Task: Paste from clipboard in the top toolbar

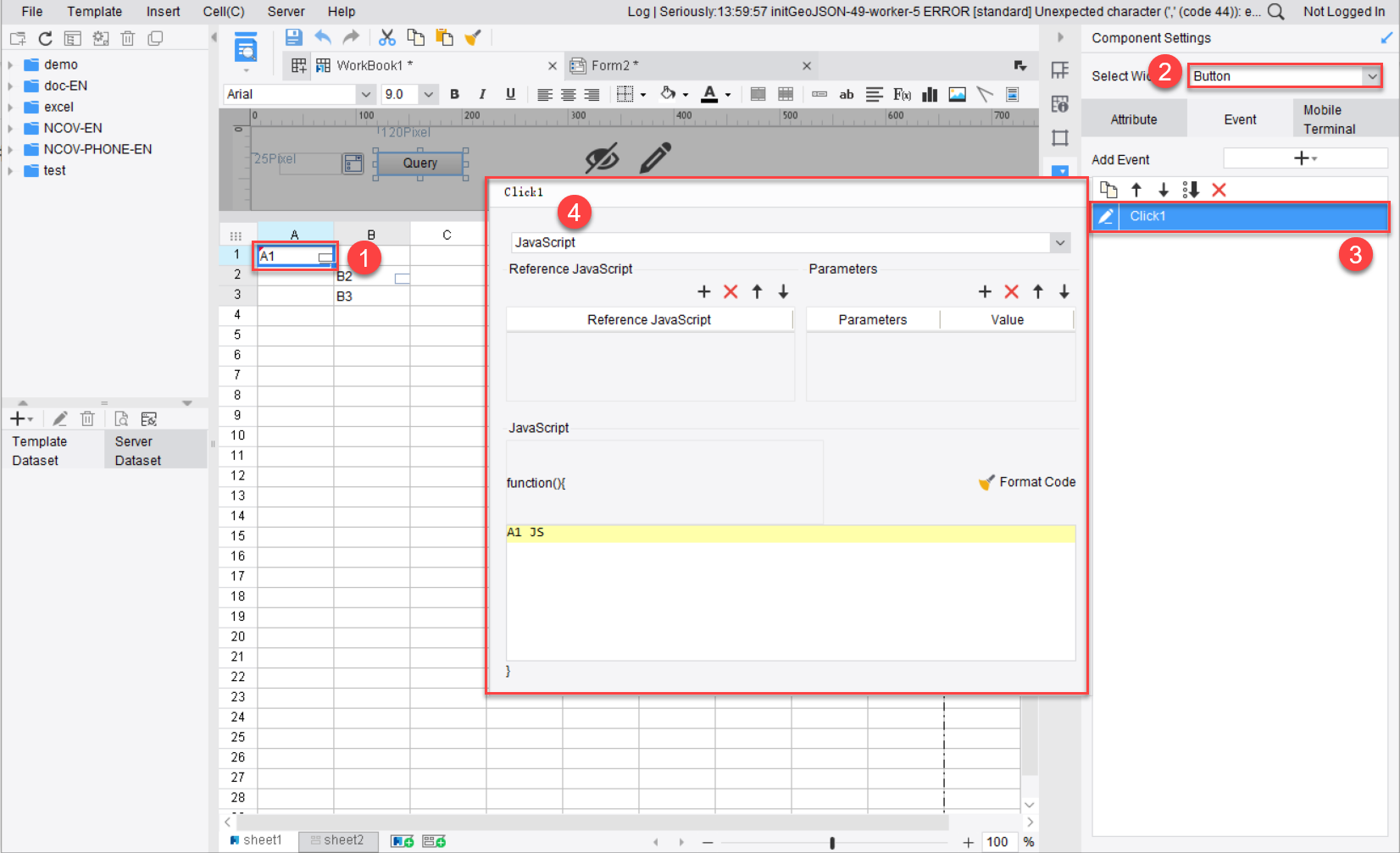Action: [444, 37]
